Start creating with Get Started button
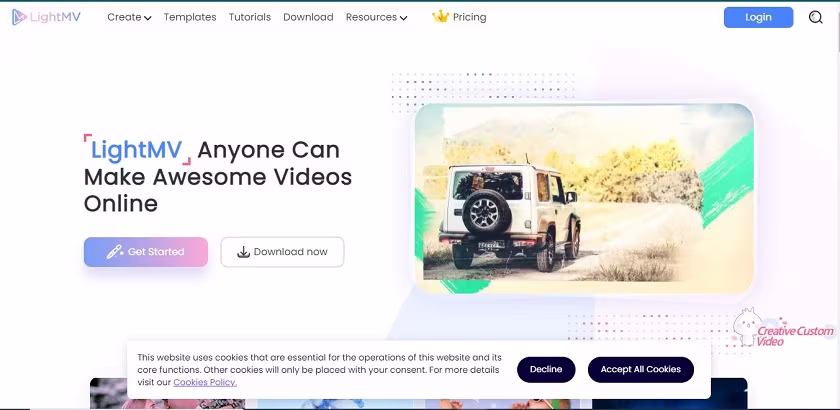 [x=146, y=252]
